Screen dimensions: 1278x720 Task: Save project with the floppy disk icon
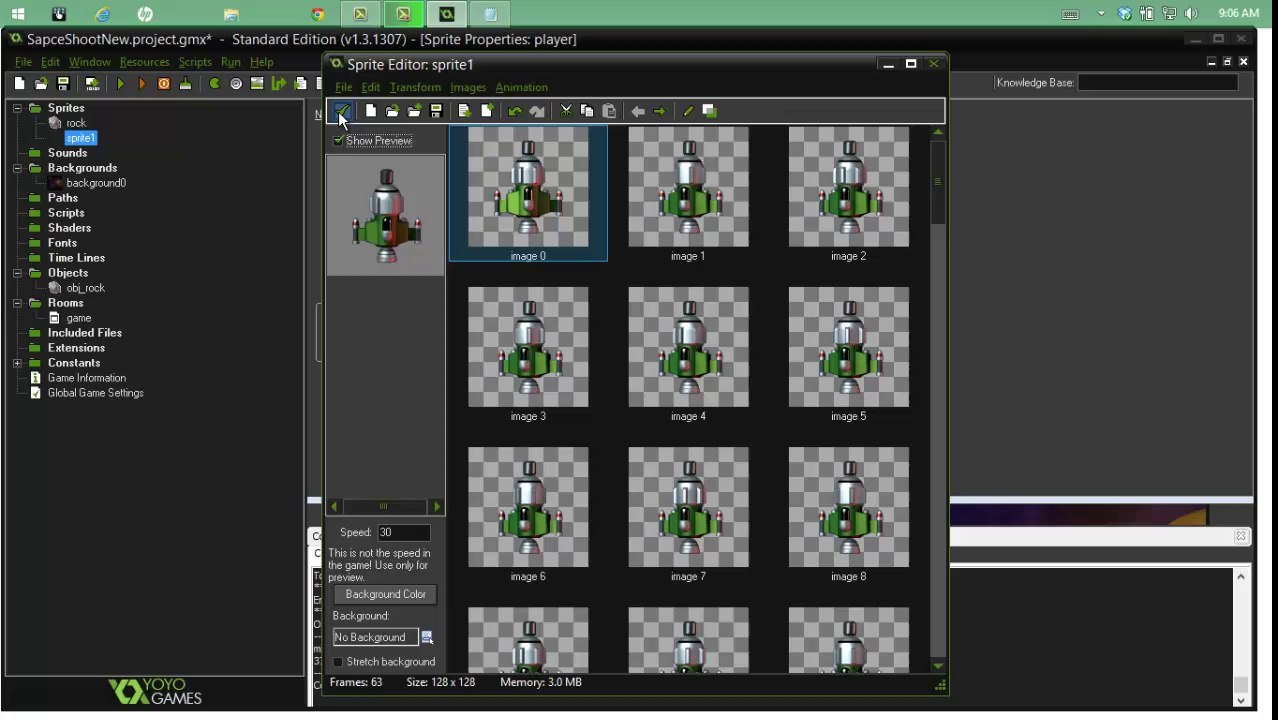63,84
